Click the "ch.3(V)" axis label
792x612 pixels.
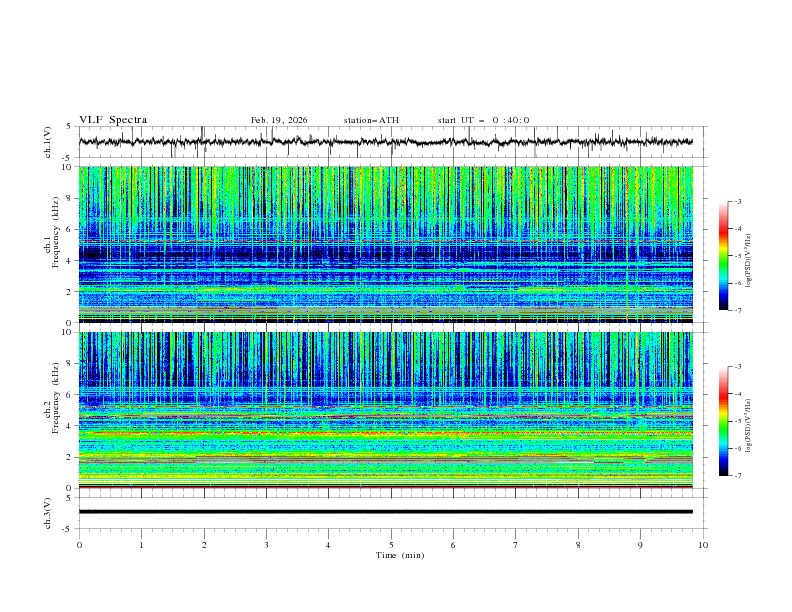pyautogui.click(x=48, y=513)
